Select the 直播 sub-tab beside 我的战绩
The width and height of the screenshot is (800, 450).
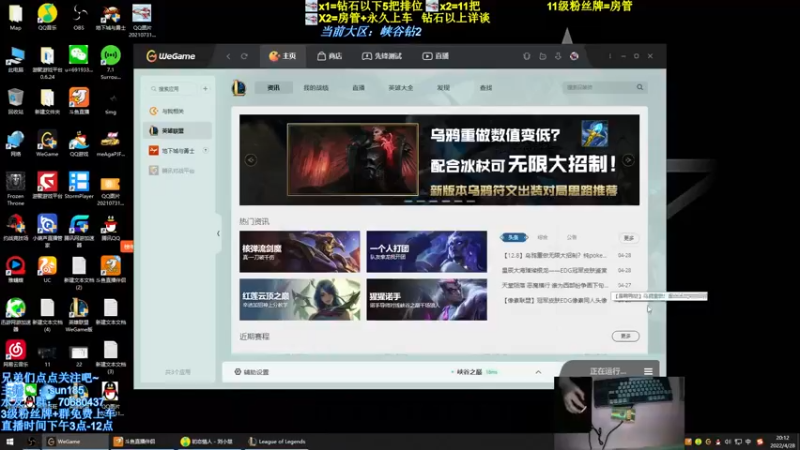coord(358,88)
